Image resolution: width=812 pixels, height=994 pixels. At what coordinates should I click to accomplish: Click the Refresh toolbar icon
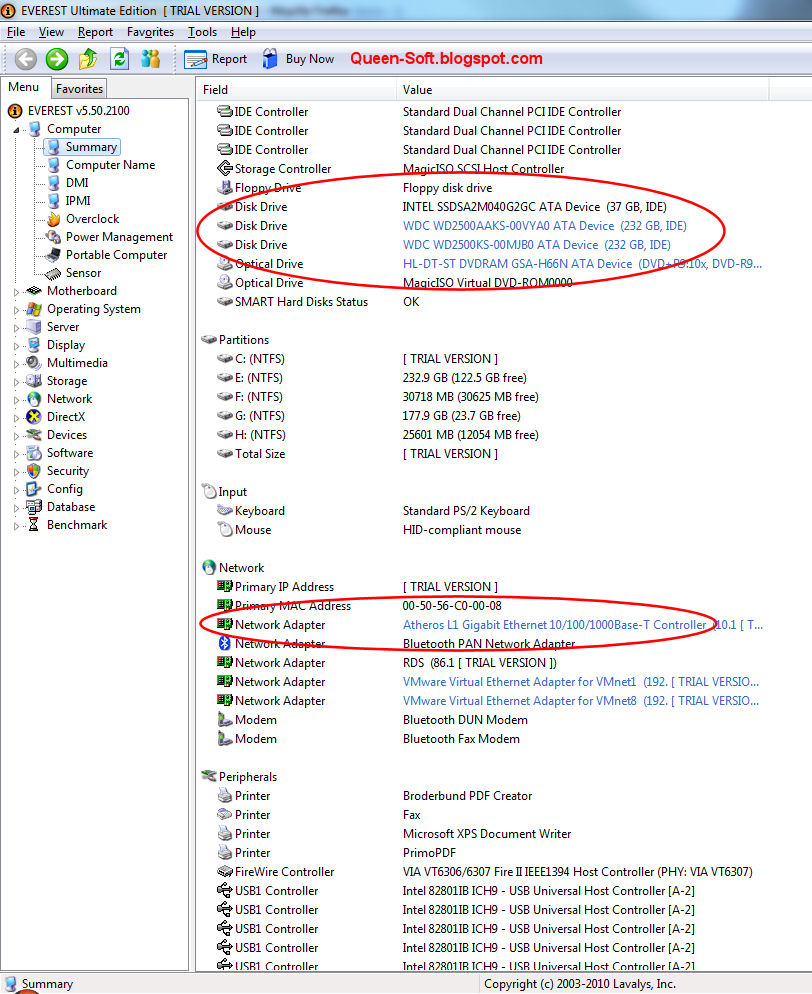[119, 59]
